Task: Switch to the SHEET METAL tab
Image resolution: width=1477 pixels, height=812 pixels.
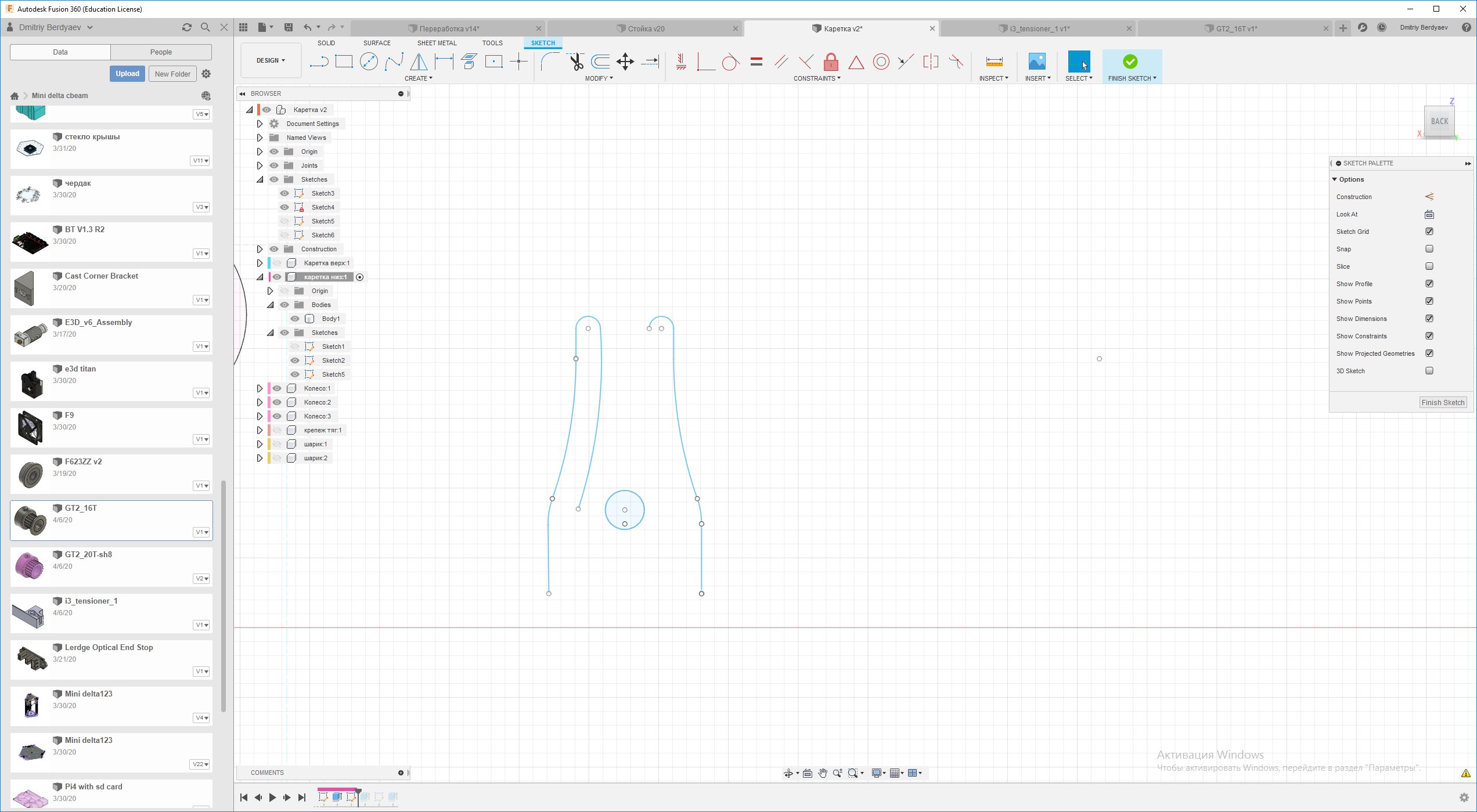Action: (x=437, y=43)
